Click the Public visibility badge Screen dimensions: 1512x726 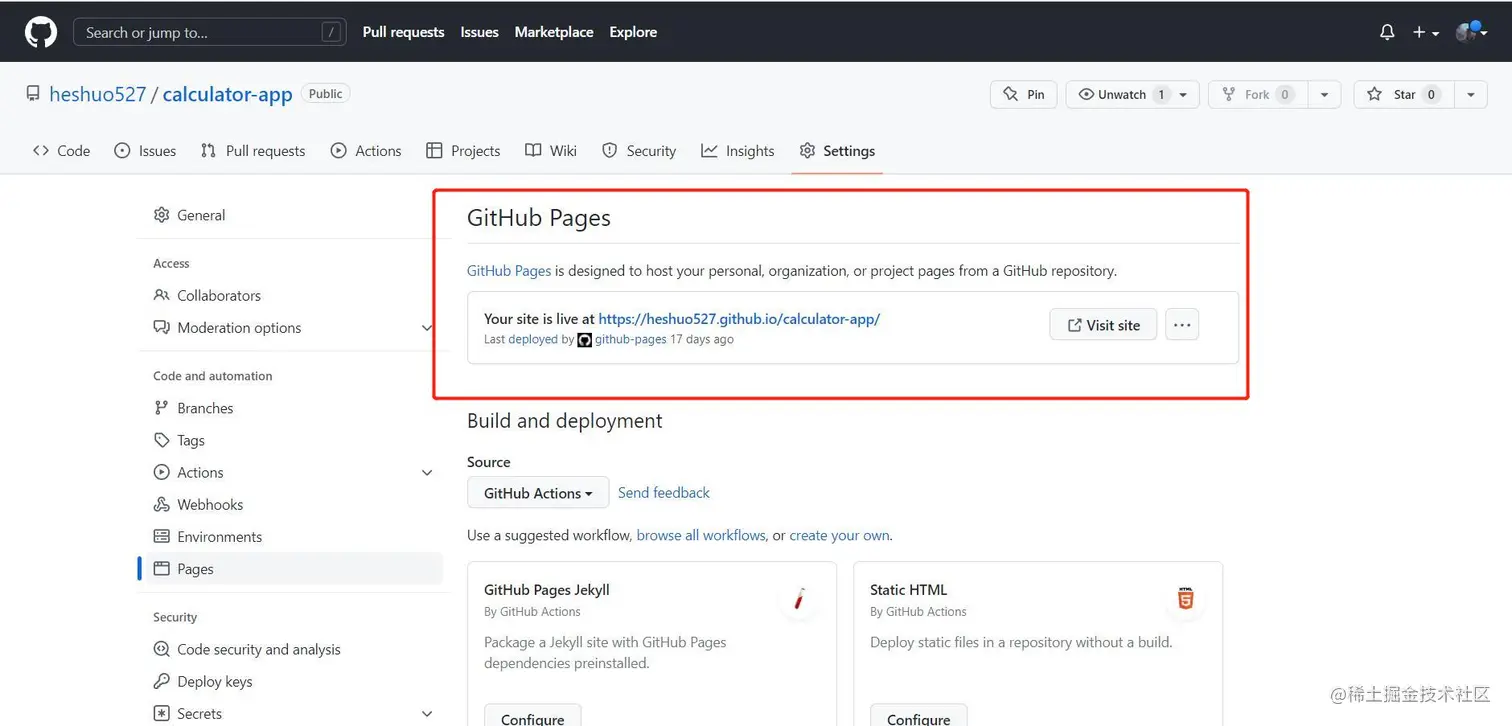(325, 94)
